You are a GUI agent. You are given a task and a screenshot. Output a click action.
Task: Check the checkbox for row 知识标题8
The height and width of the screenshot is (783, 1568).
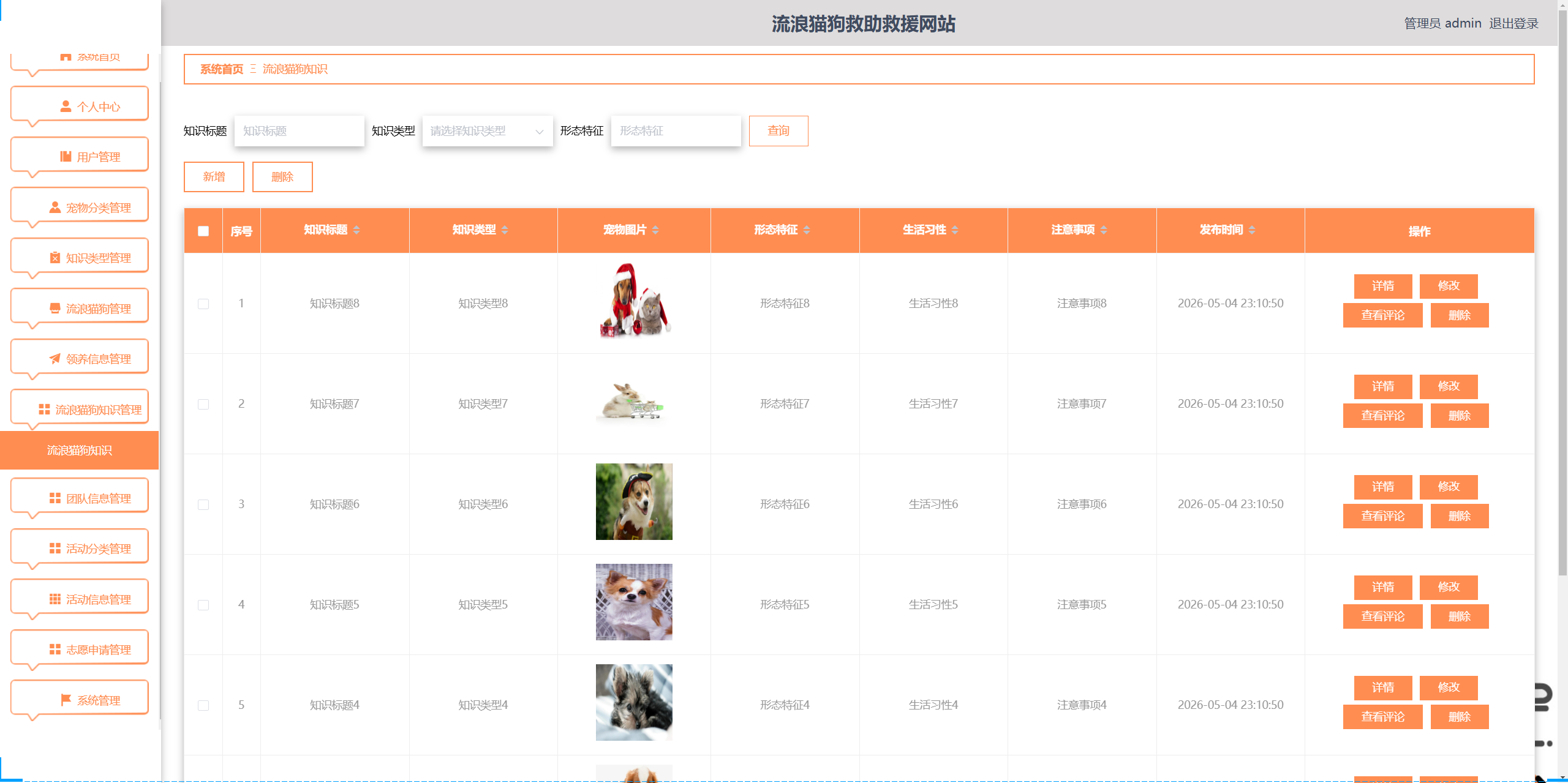coord(203,303)
